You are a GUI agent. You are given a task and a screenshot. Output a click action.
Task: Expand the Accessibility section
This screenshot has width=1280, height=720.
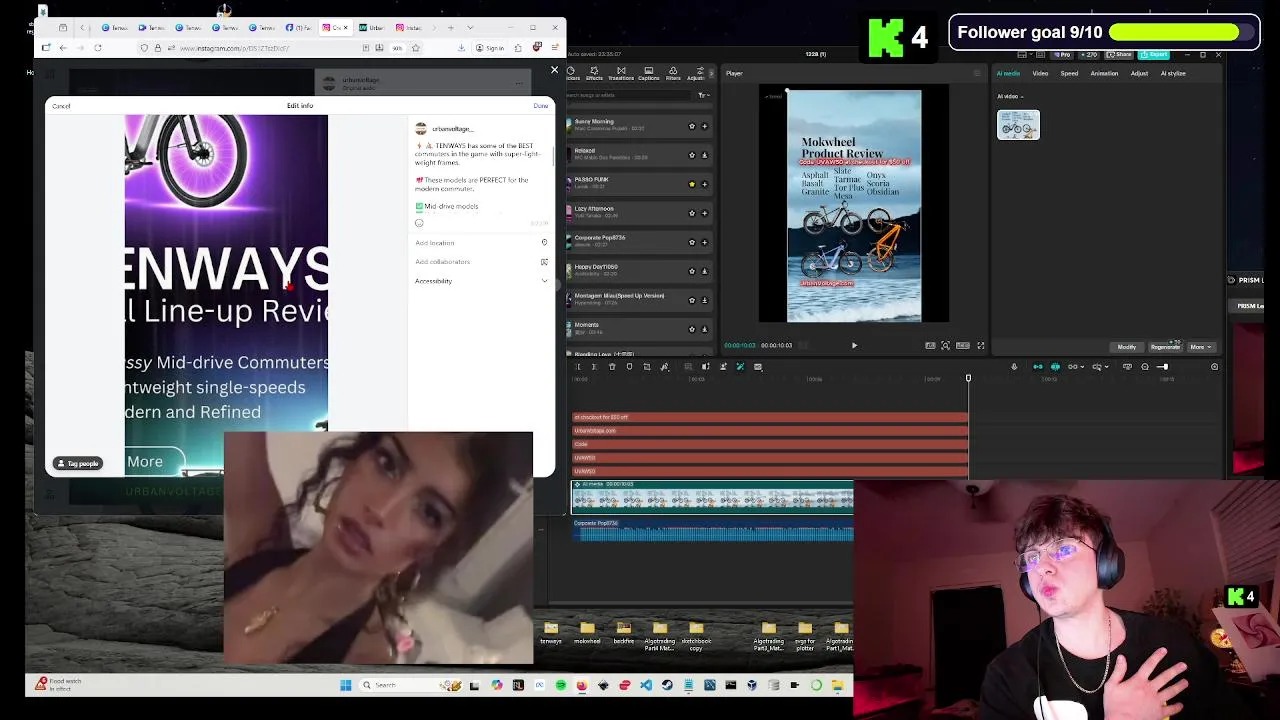pos(481,281)
